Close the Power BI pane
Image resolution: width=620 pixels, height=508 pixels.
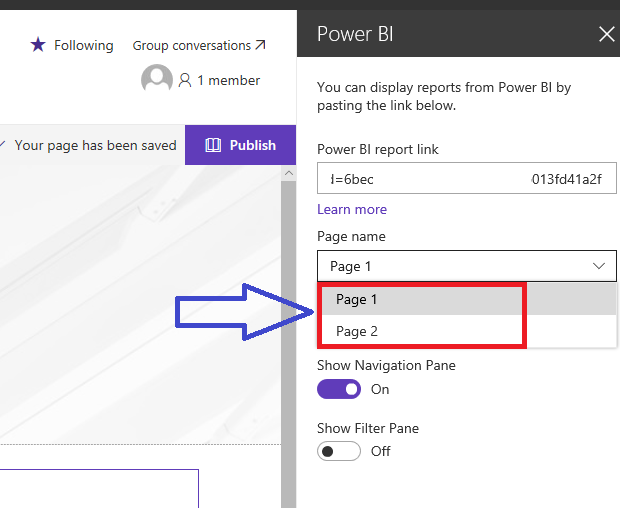tap(607, 34)
